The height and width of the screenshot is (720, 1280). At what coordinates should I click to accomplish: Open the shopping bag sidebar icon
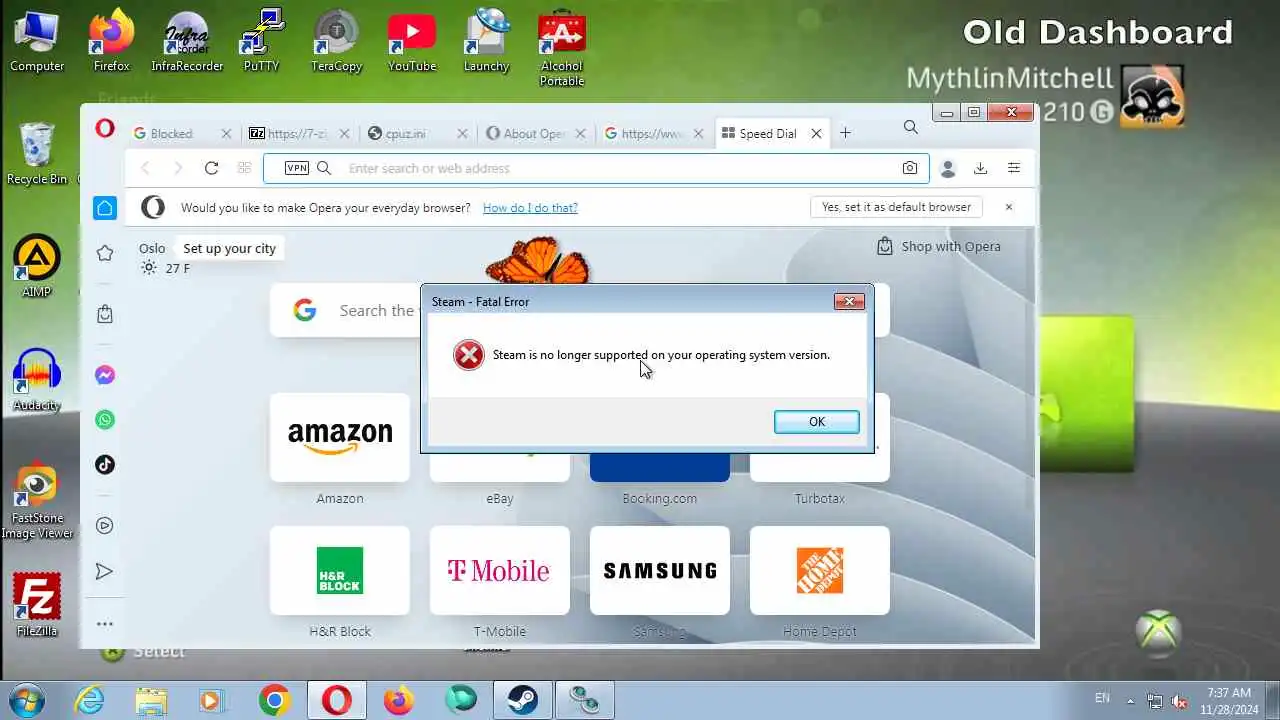pyautogui.click(x=105, y=314)
